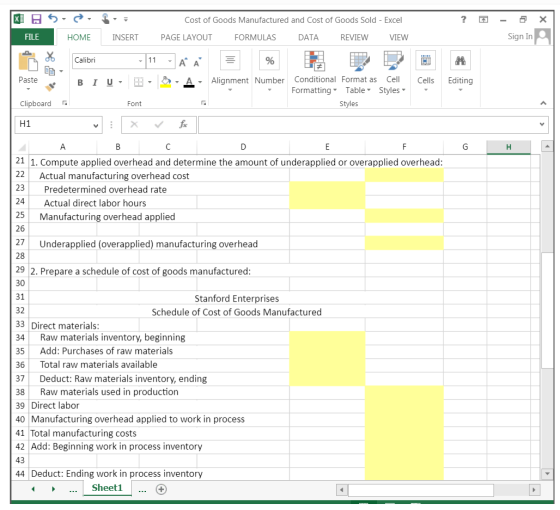Click the Insert Function fx icon

(x=183, y=124)
